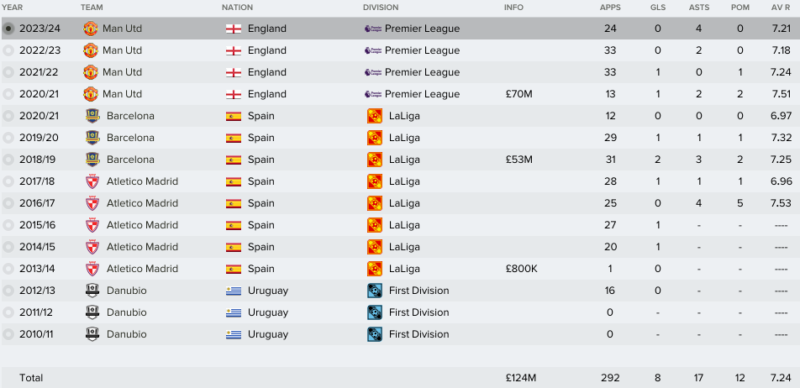The width and height of the screenshot is (800, 388).
Task: Click the England flag in 2022/23 row
Action: click(x=233, y=51)
